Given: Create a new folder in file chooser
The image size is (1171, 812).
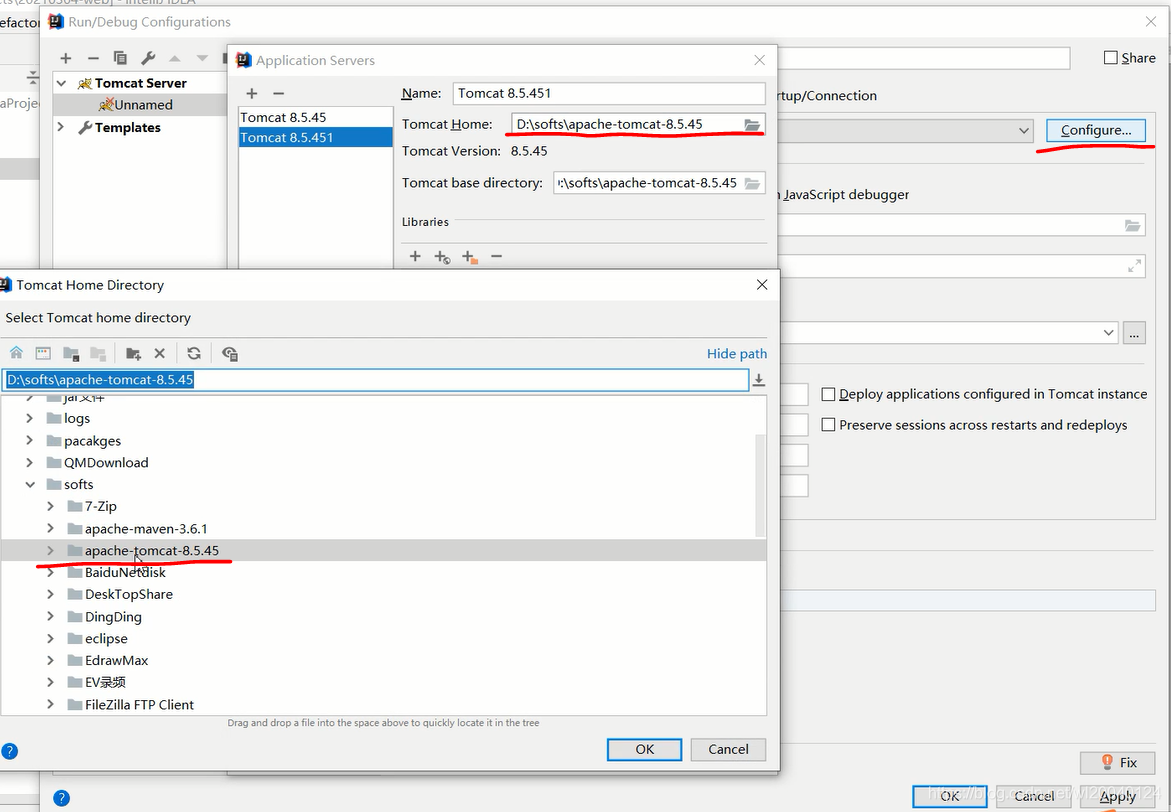Looking at the screenshot, I should pos(133,353).
